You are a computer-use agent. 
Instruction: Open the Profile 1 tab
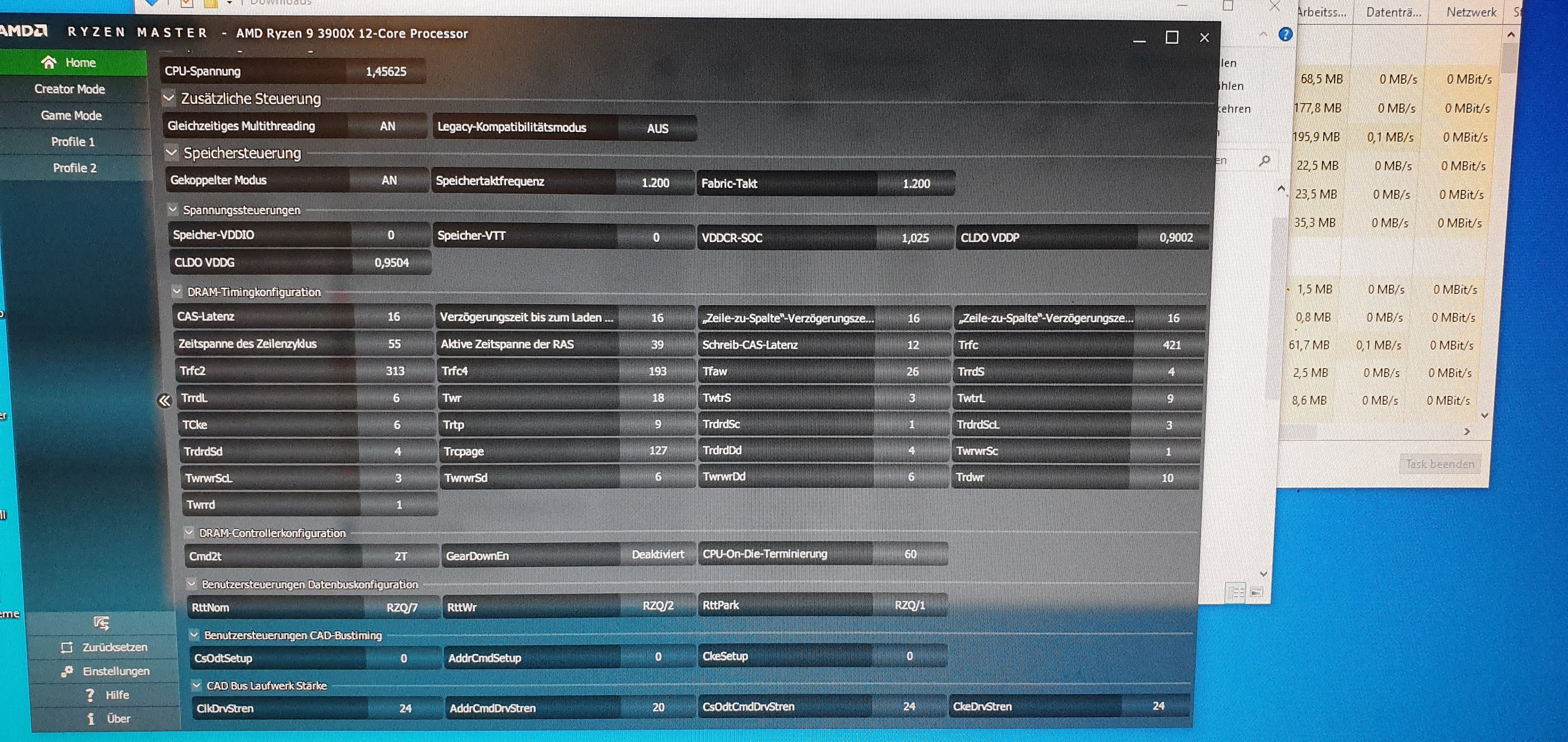(73, 142)
